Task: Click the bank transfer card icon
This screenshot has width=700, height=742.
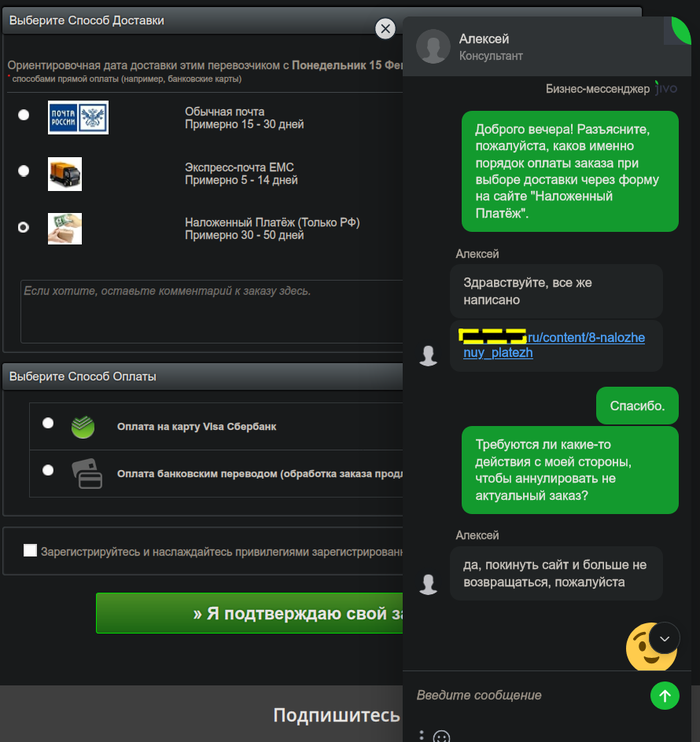Action: [87, 474]
